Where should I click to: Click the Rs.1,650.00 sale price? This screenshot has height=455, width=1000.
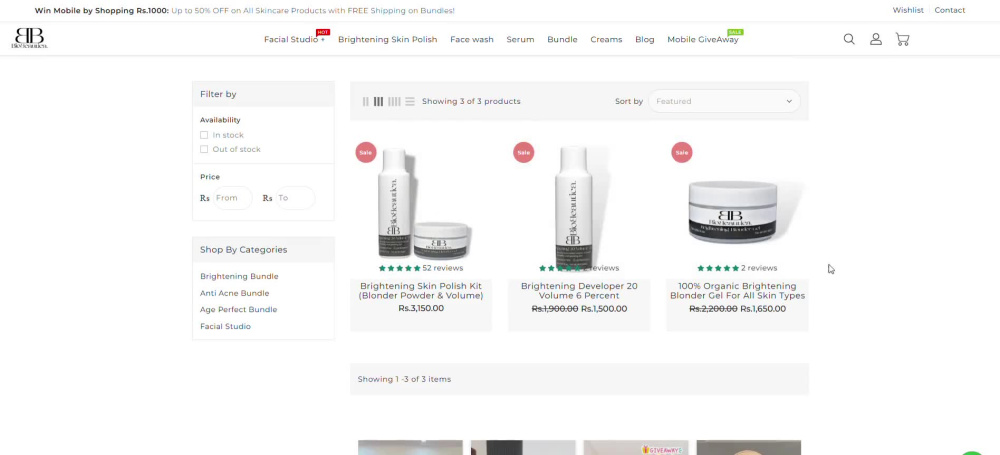[x=763, y=309]
